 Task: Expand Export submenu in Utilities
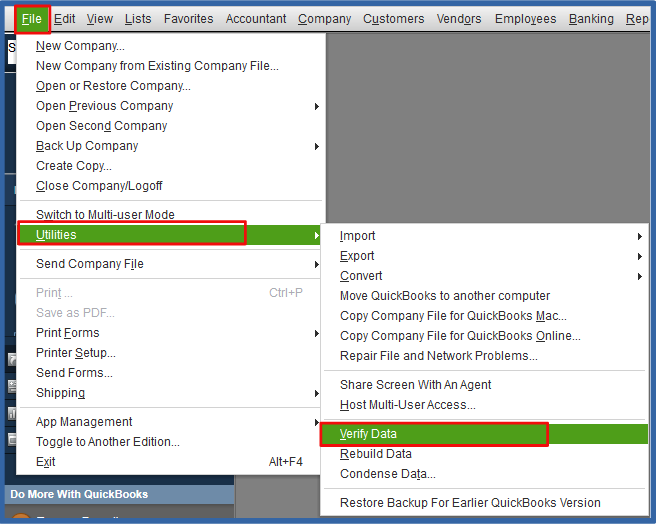pos(484,257)
